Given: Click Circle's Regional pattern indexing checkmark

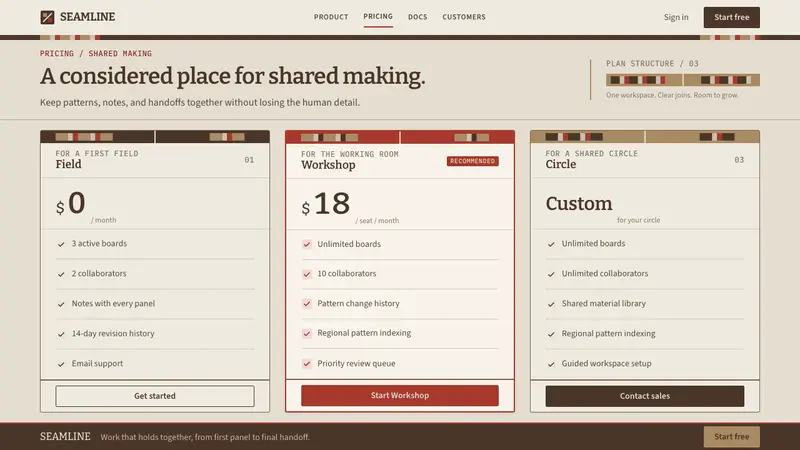Looking at the screenshot, I should pyautogui.click(x=551, y=335).
